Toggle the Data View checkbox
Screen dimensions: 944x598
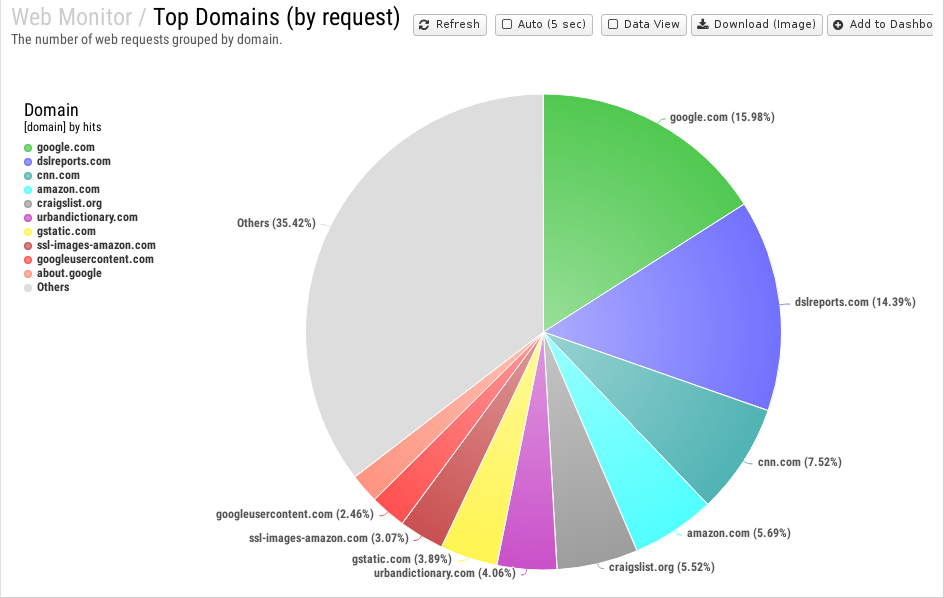(613, 24)
